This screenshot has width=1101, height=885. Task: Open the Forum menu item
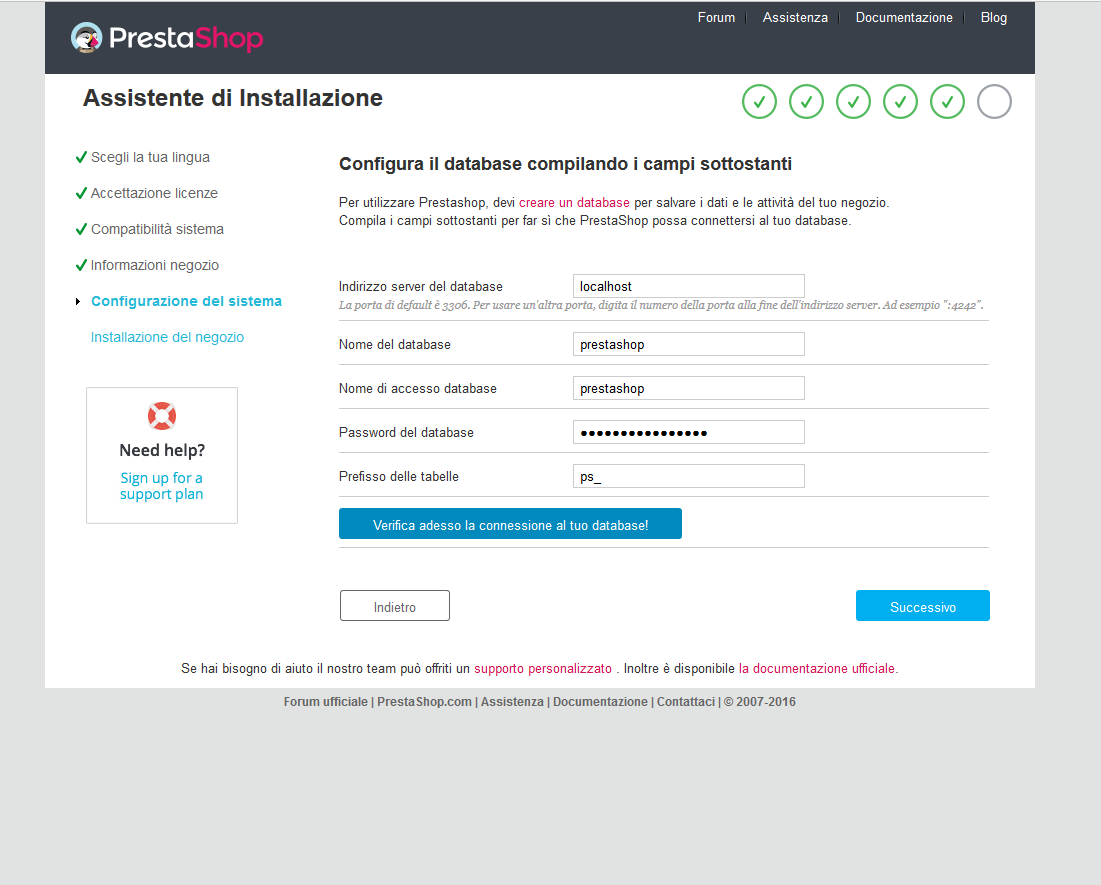coord(716,18)
